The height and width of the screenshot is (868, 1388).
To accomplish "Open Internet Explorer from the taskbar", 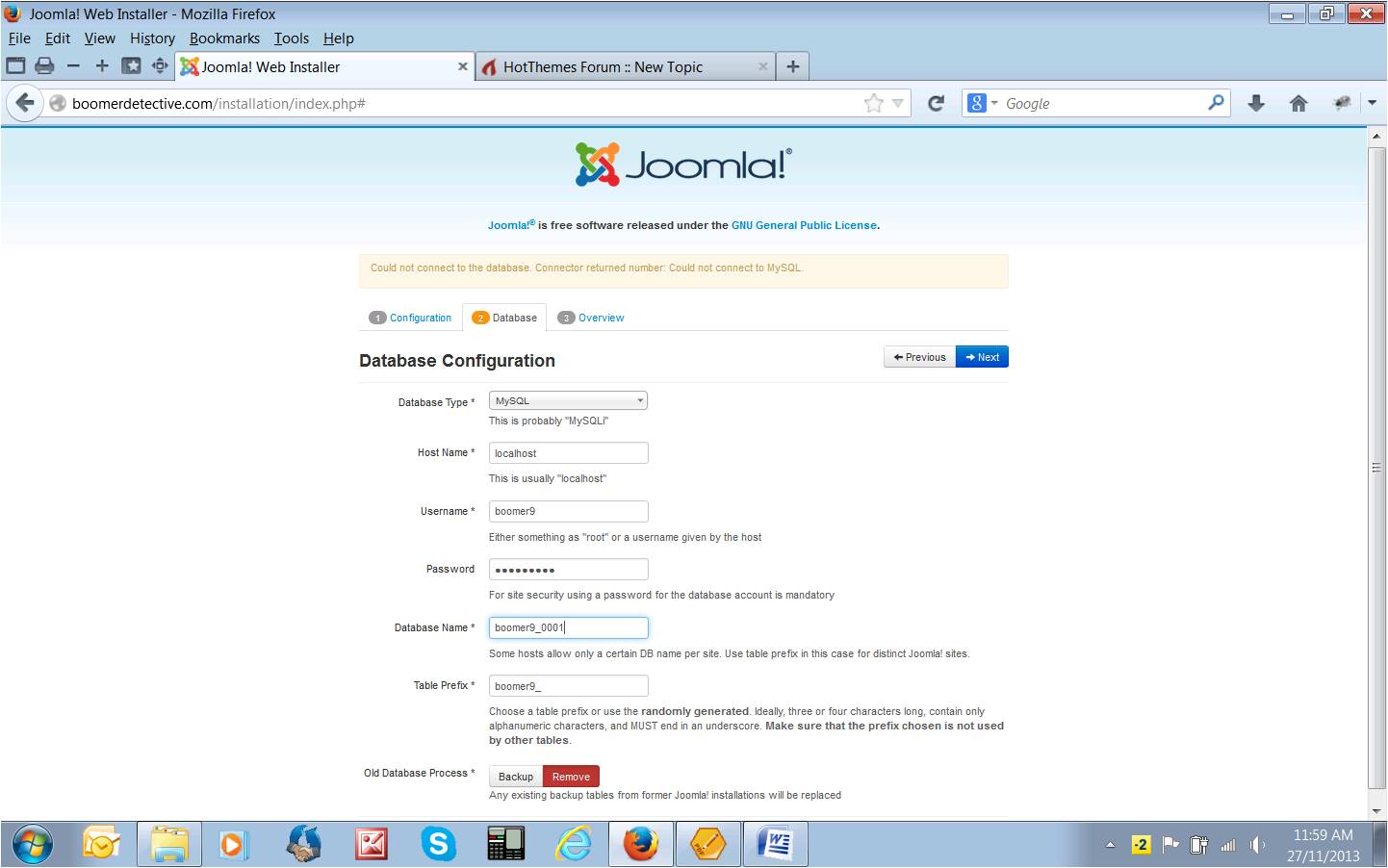I will coord(574,845).
